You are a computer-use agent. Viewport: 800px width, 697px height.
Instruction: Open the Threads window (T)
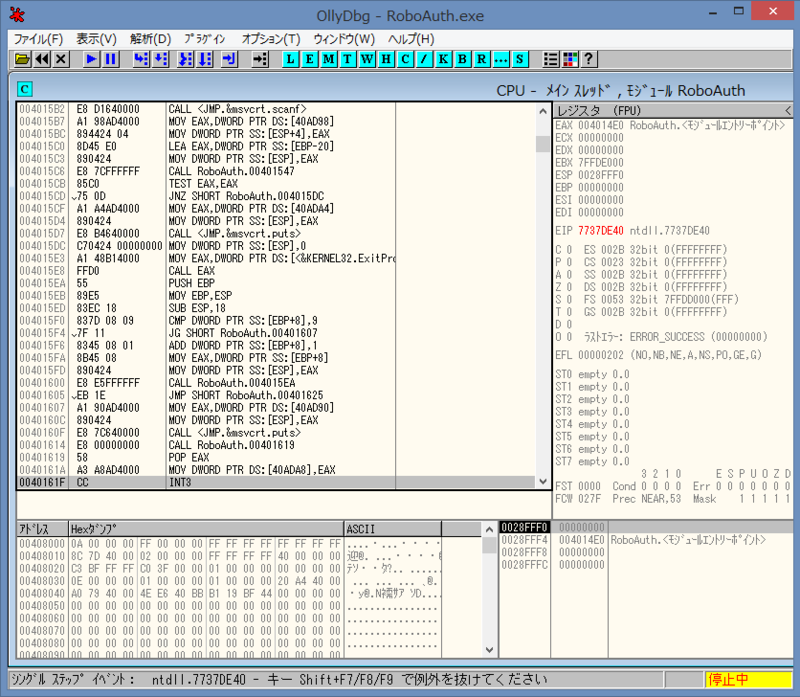tap(347, 59)
